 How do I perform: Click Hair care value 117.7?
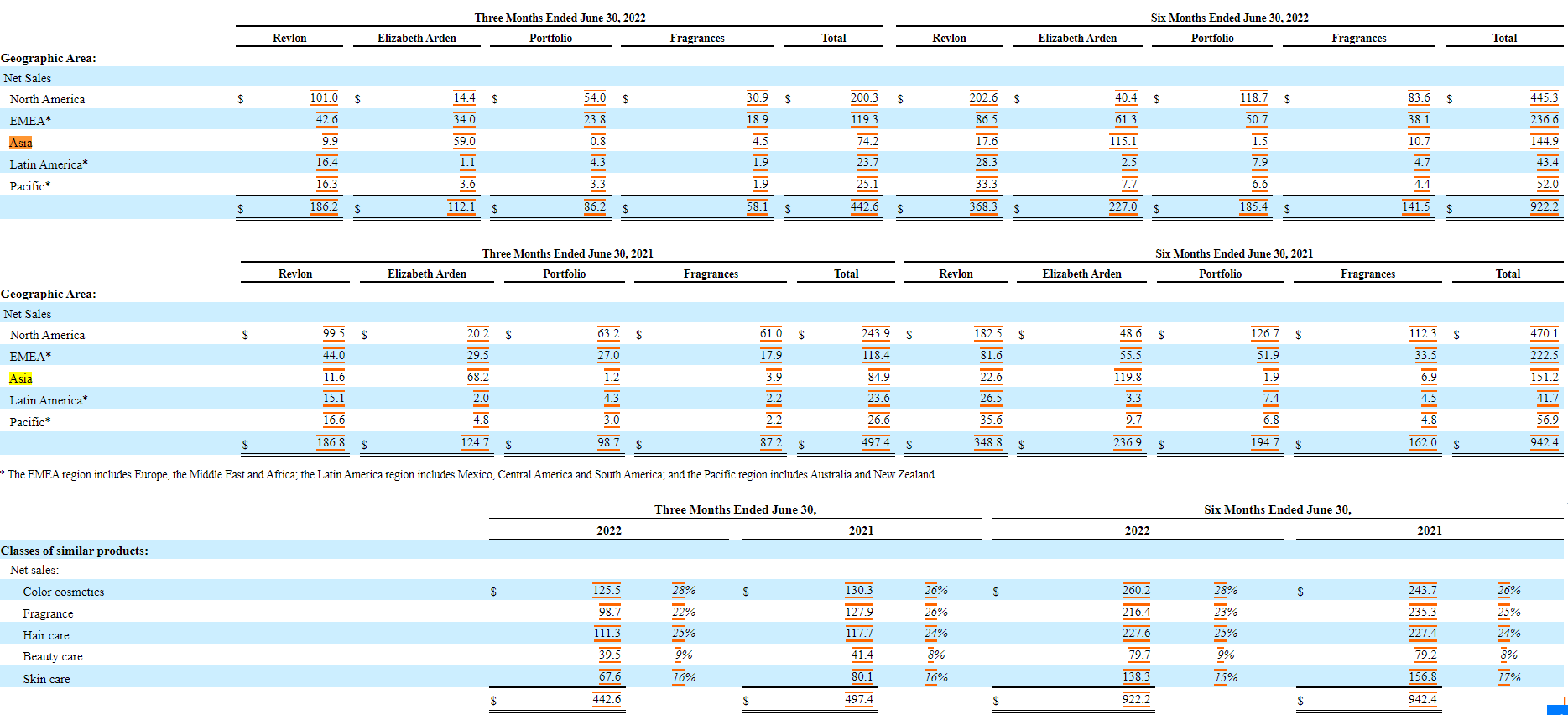coord(859,633)
